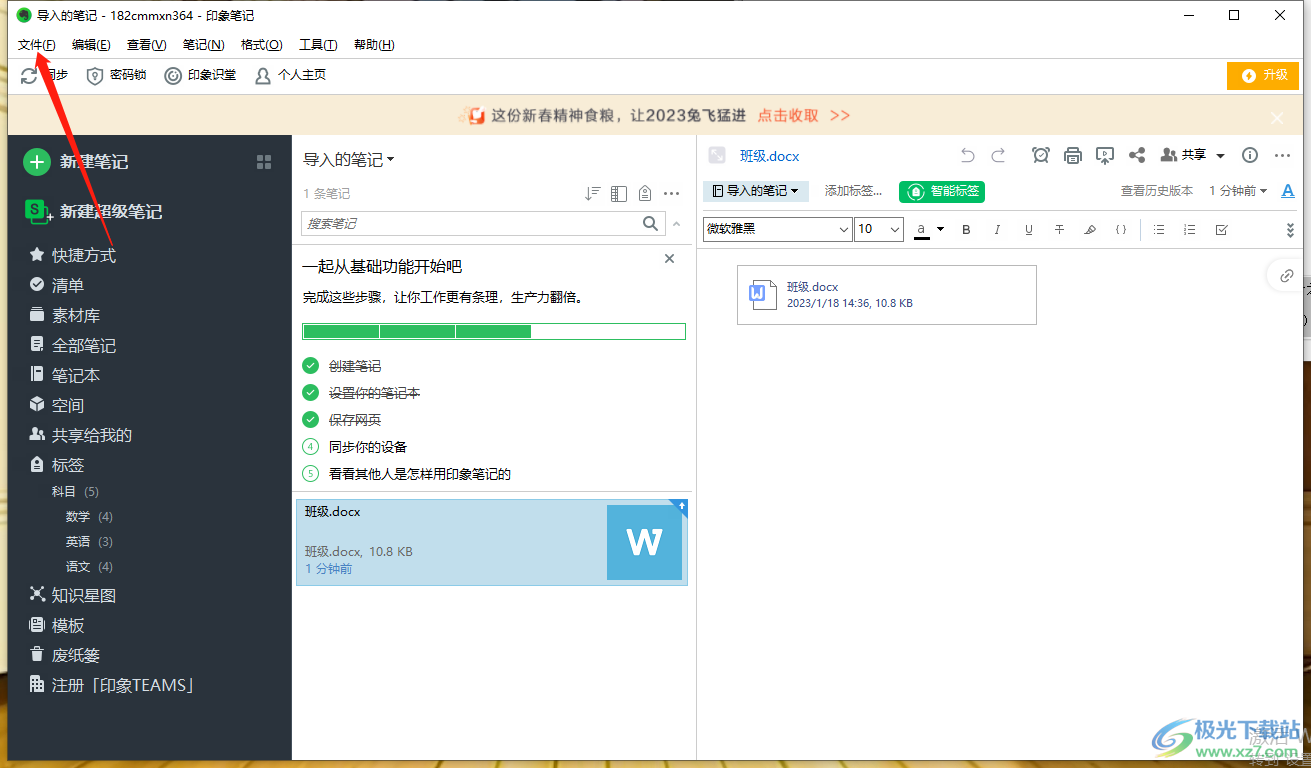Print the note
The height and width of the screenshot is (768, 1311).
[1073, 155]
